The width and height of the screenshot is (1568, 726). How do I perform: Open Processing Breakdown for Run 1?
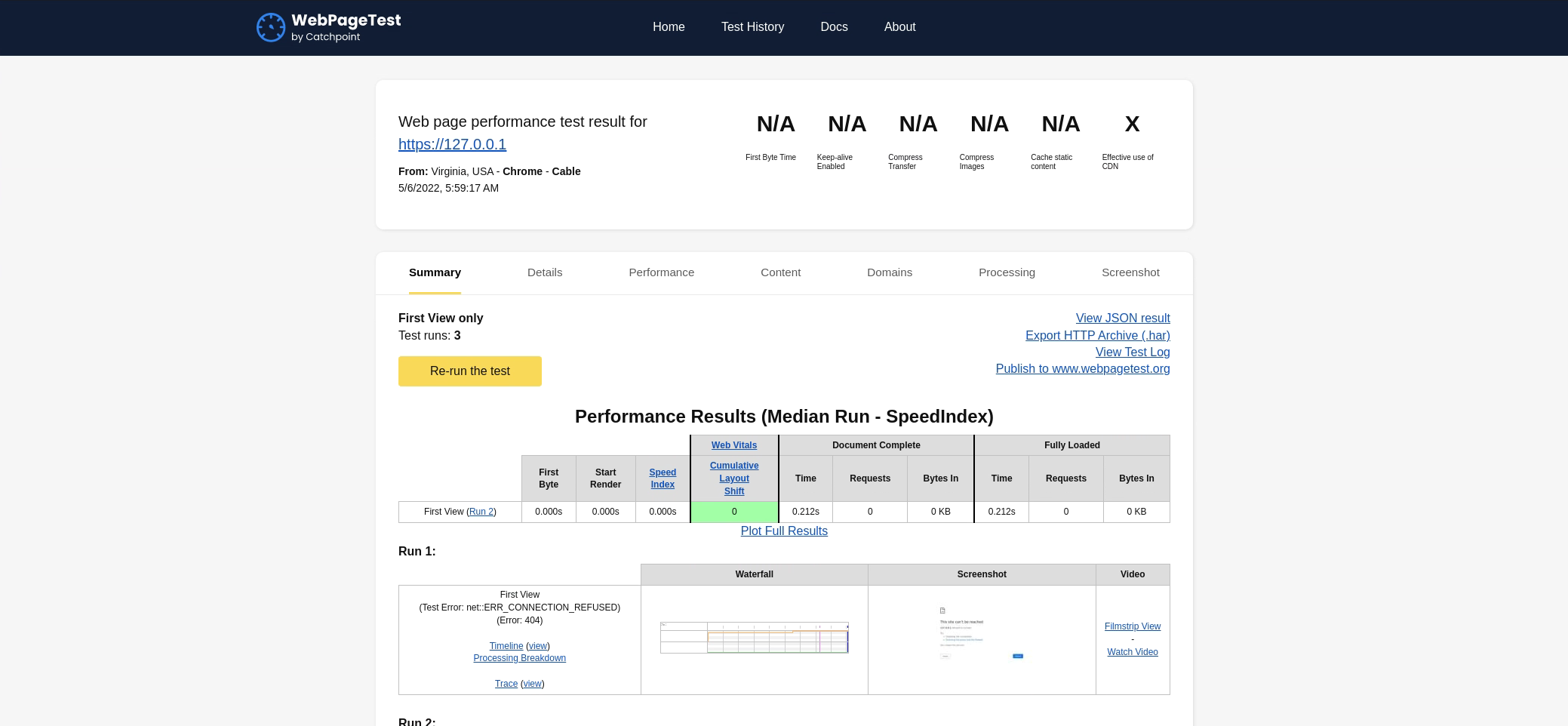pyautogui.click(x=520, y=658)
